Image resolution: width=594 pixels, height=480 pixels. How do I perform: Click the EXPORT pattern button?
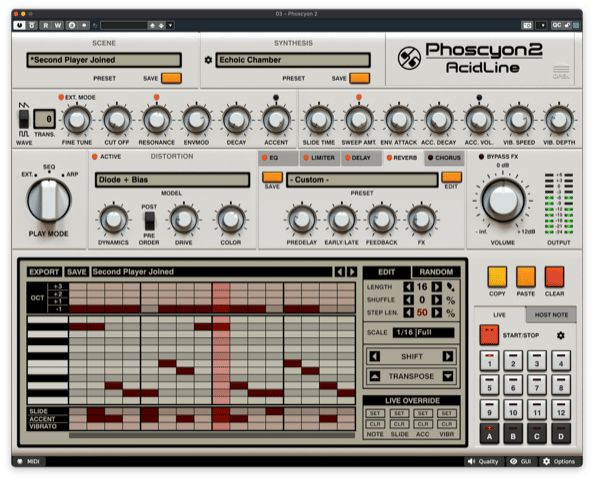pyautogui.click(x=44, y=272)
